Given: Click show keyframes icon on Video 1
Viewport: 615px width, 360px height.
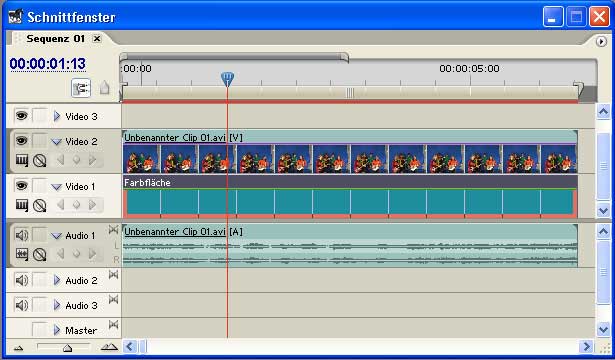Looking at the screenshot, I should [x=39, y=205].
